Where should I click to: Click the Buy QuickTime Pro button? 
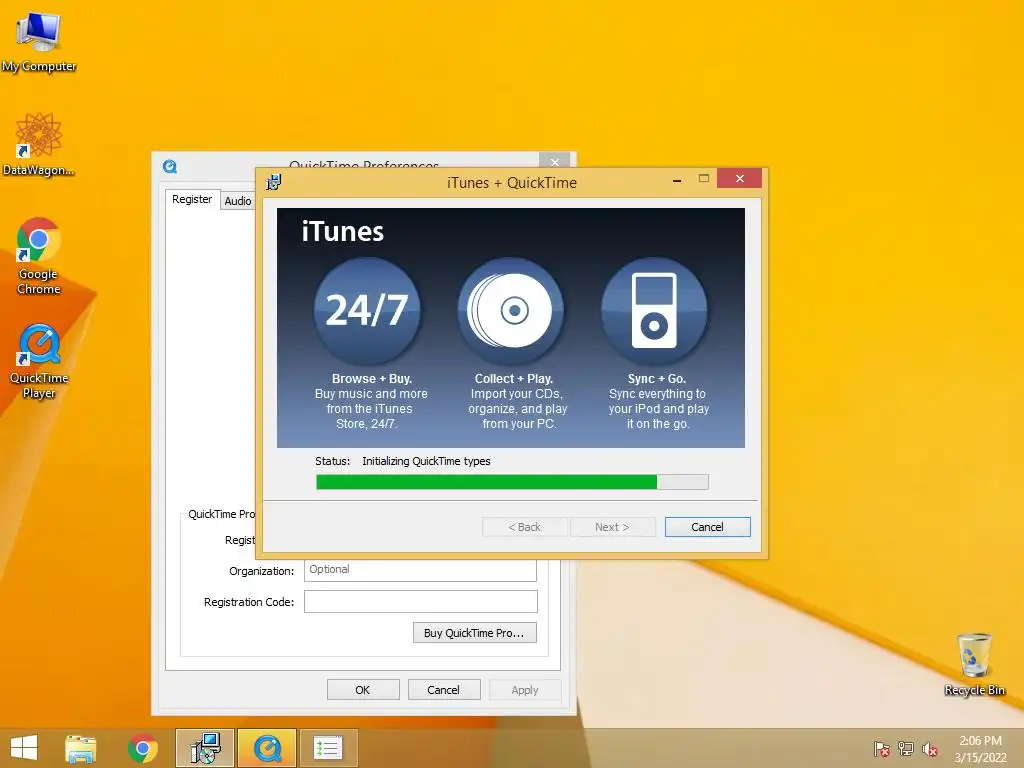coord(475,633)
